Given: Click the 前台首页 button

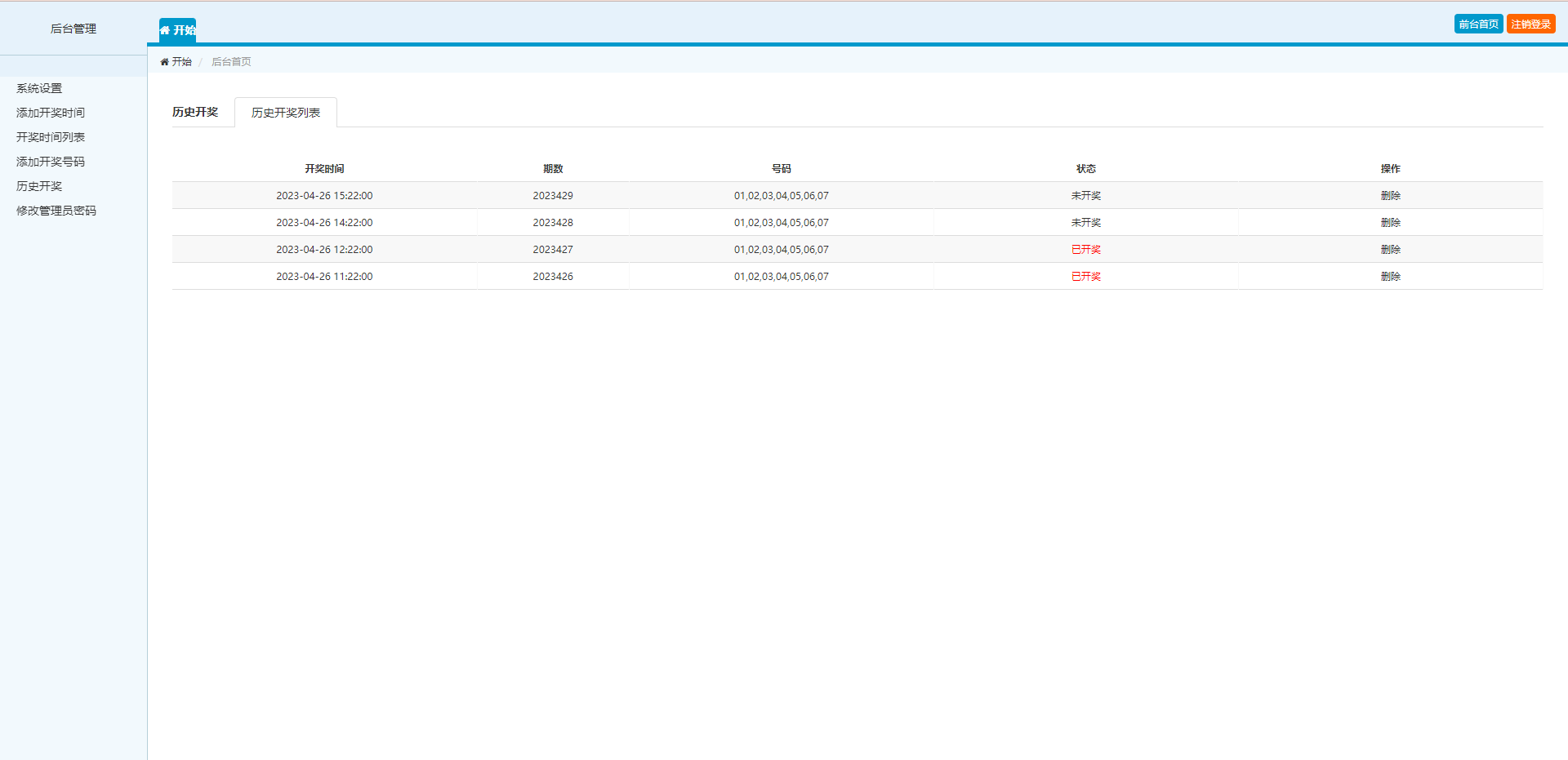Looking at the screenshot, I should [x=1478, y=24].
